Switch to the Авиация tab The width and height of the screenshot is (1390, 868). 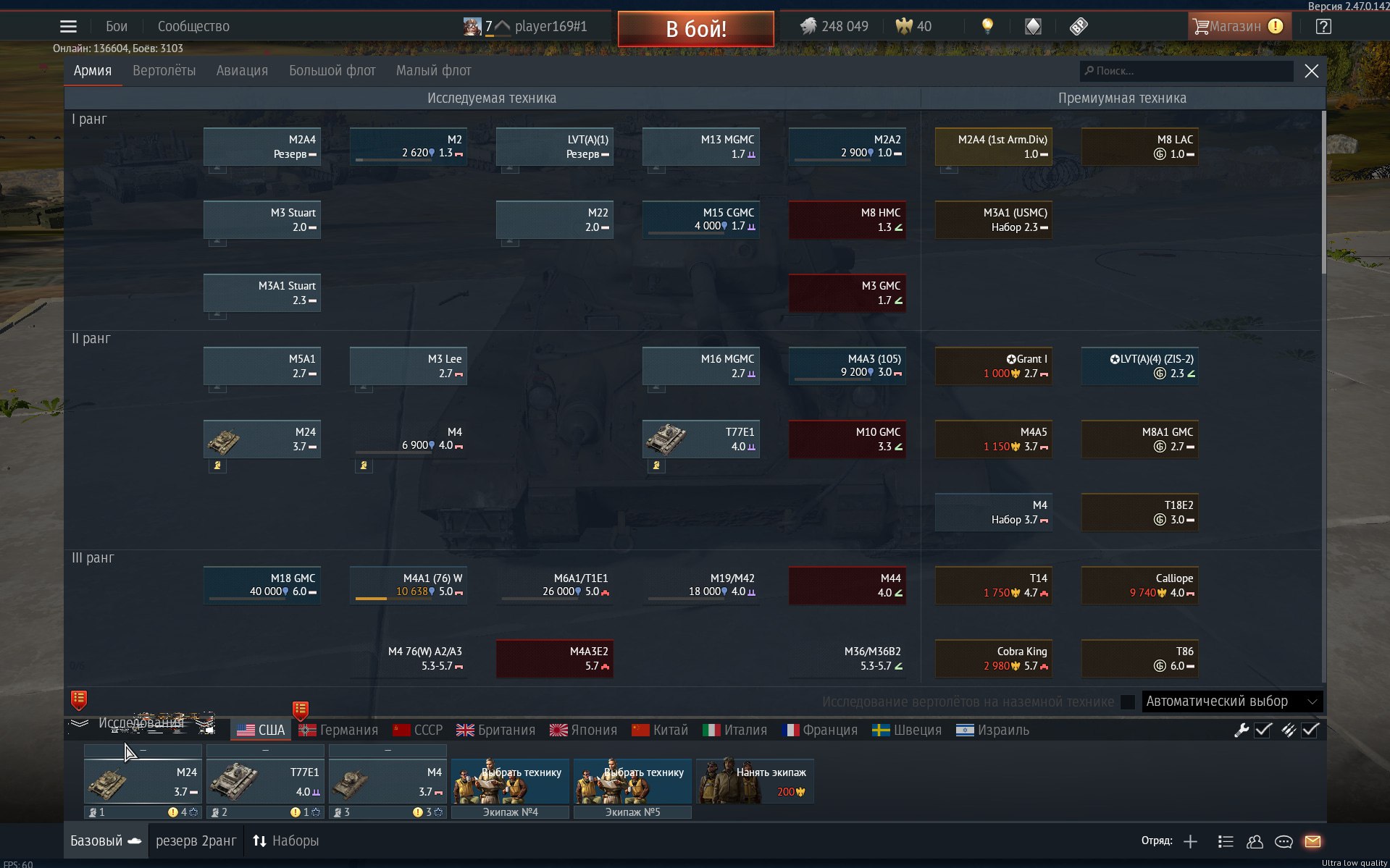click(x=242, y=71)
